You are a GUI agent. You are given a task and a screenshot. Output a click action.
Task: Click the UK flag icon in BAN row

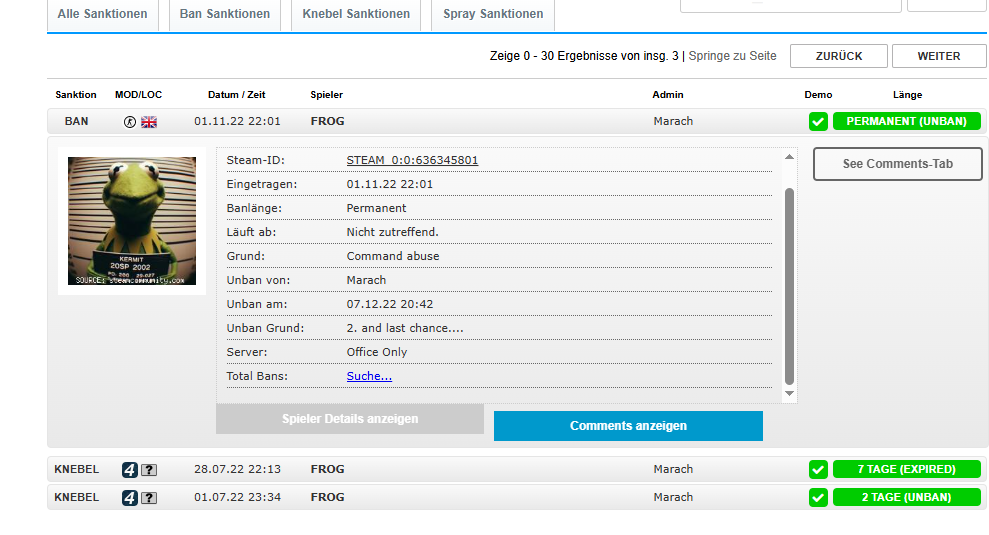coord(149,122)
